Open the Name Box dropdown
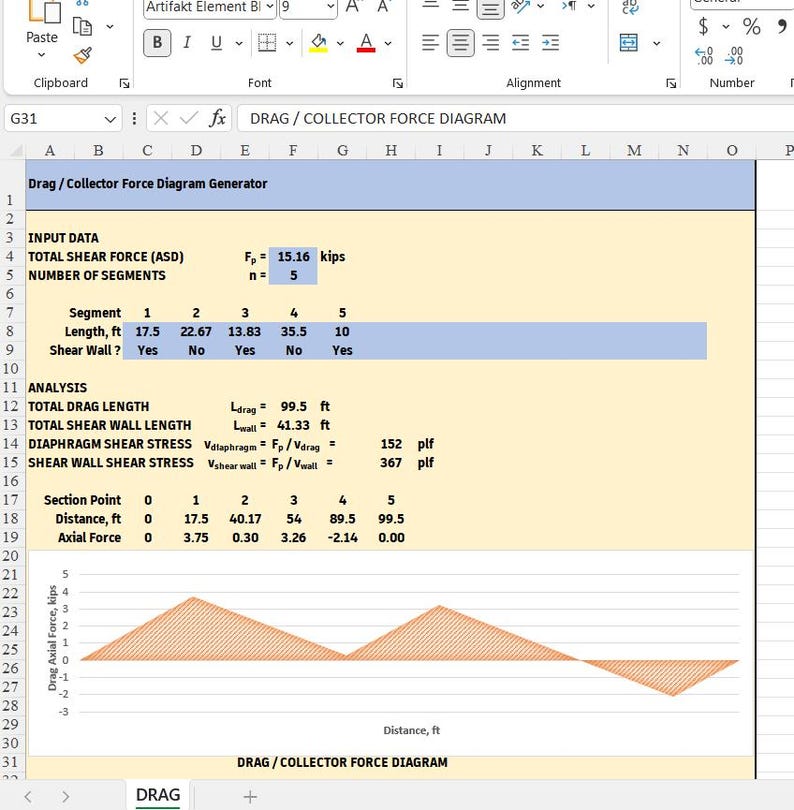794x810 pixels. coord(110,119)
